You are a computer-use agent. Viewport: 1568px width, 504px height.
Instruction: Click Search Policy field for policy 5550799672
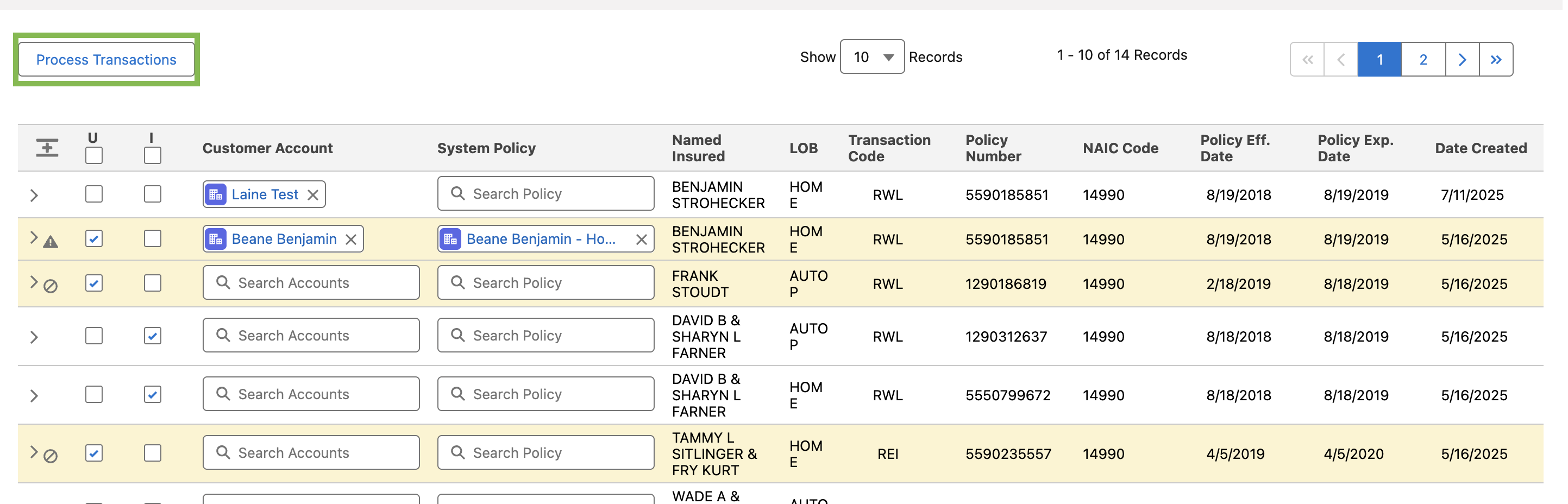[545, 394]
